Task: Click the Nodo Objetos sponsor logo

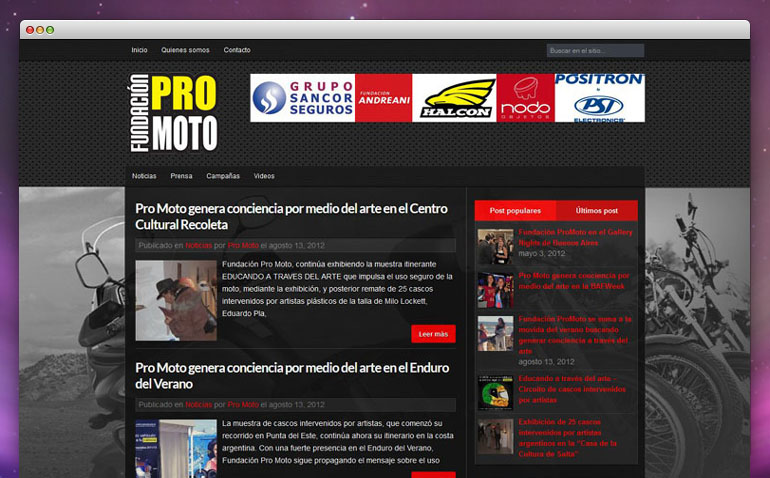Action: 525,98
